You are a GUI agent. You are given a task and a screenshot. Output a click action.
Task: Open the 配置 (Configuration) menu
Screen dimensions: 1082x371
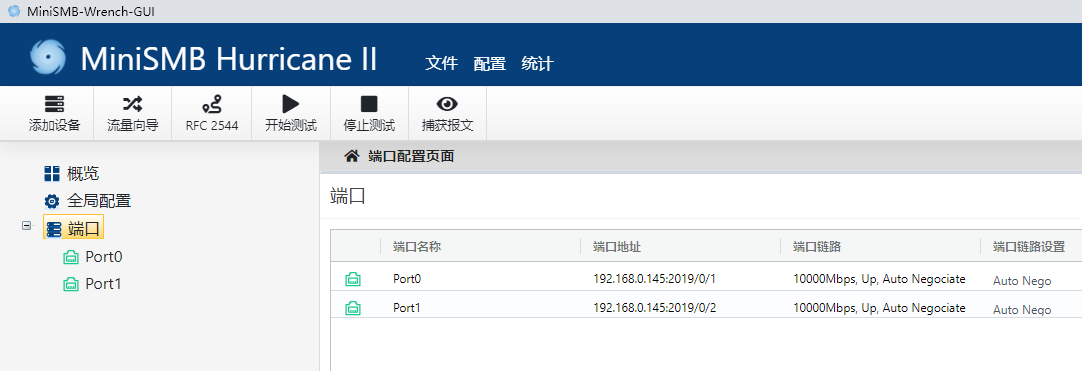[x=490, y=63]
